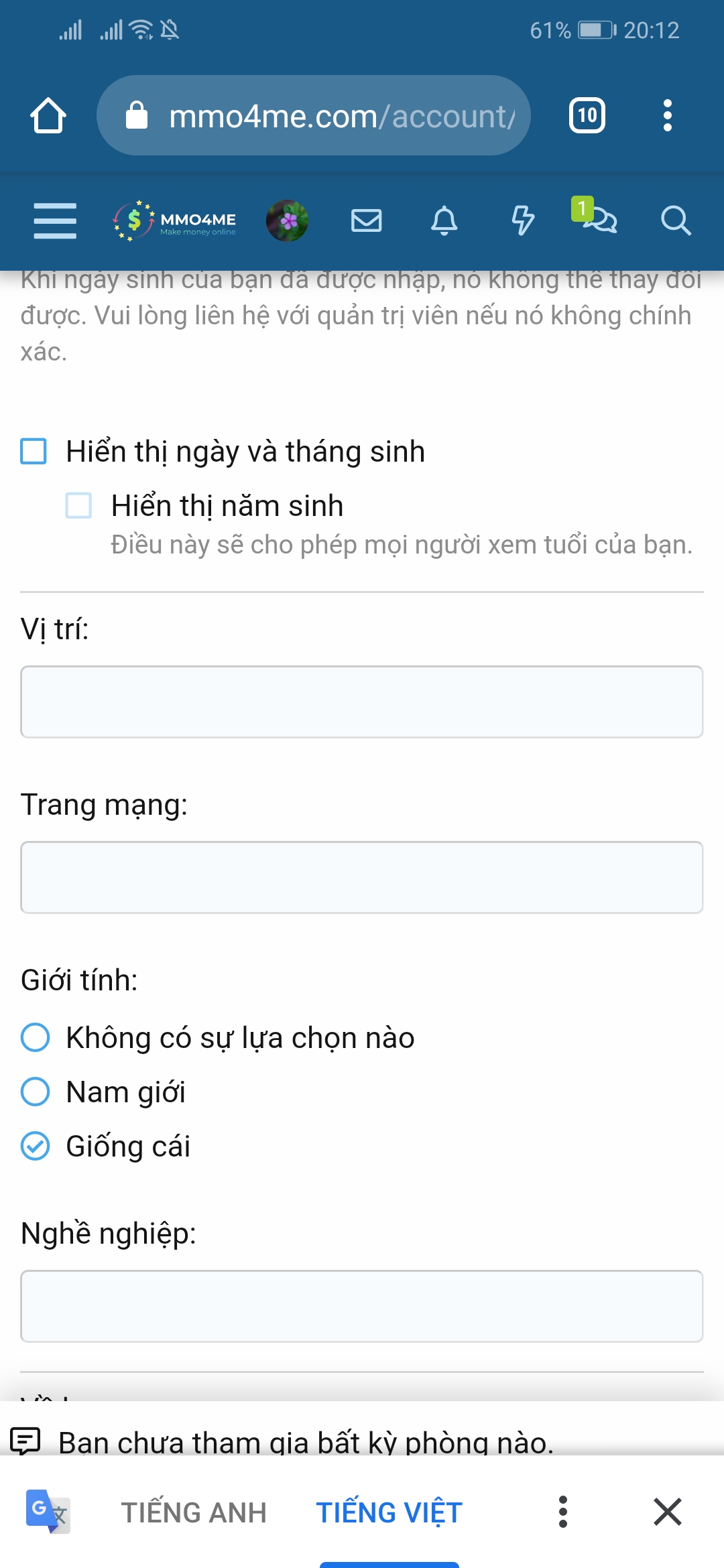724x1568 pixels.
Task: Tap the browser home icon
Action: 48,116
